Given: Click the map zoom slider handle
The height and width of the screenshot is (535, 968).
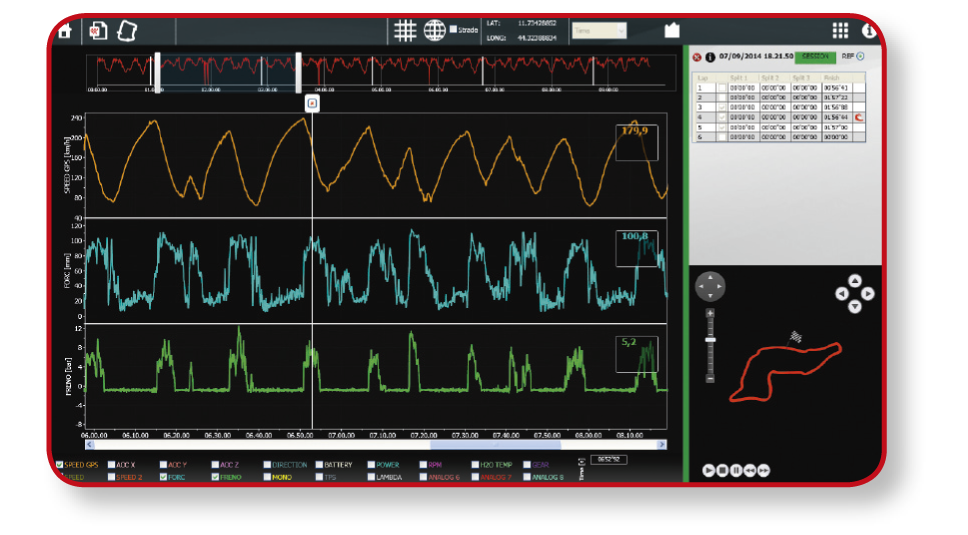Looking at the screenshot, I should 710,340.
